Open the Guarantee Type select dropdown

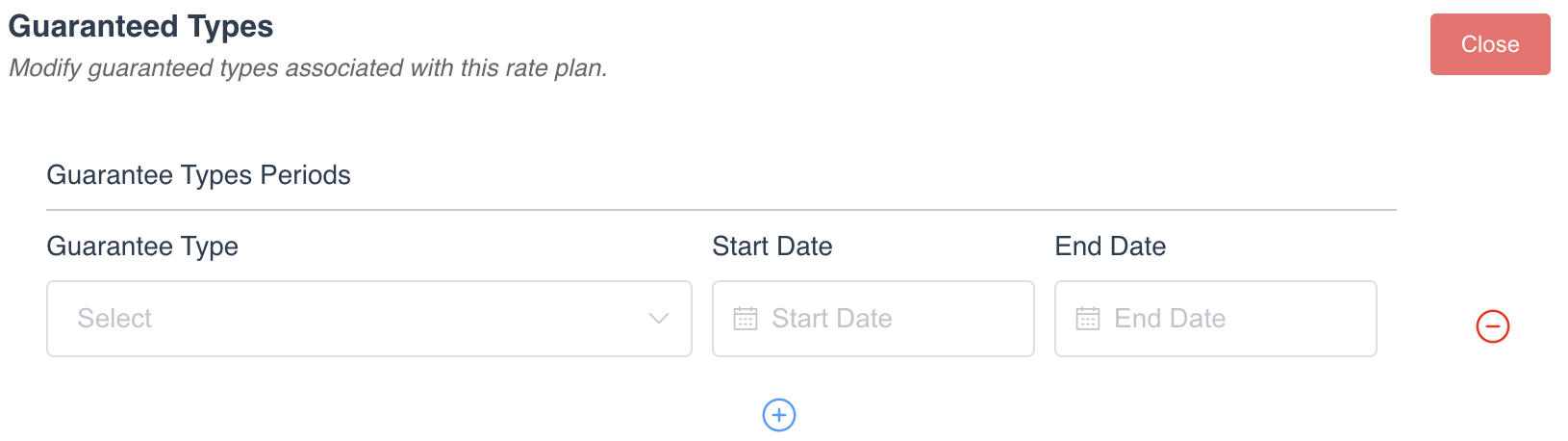tap(368, 319)
